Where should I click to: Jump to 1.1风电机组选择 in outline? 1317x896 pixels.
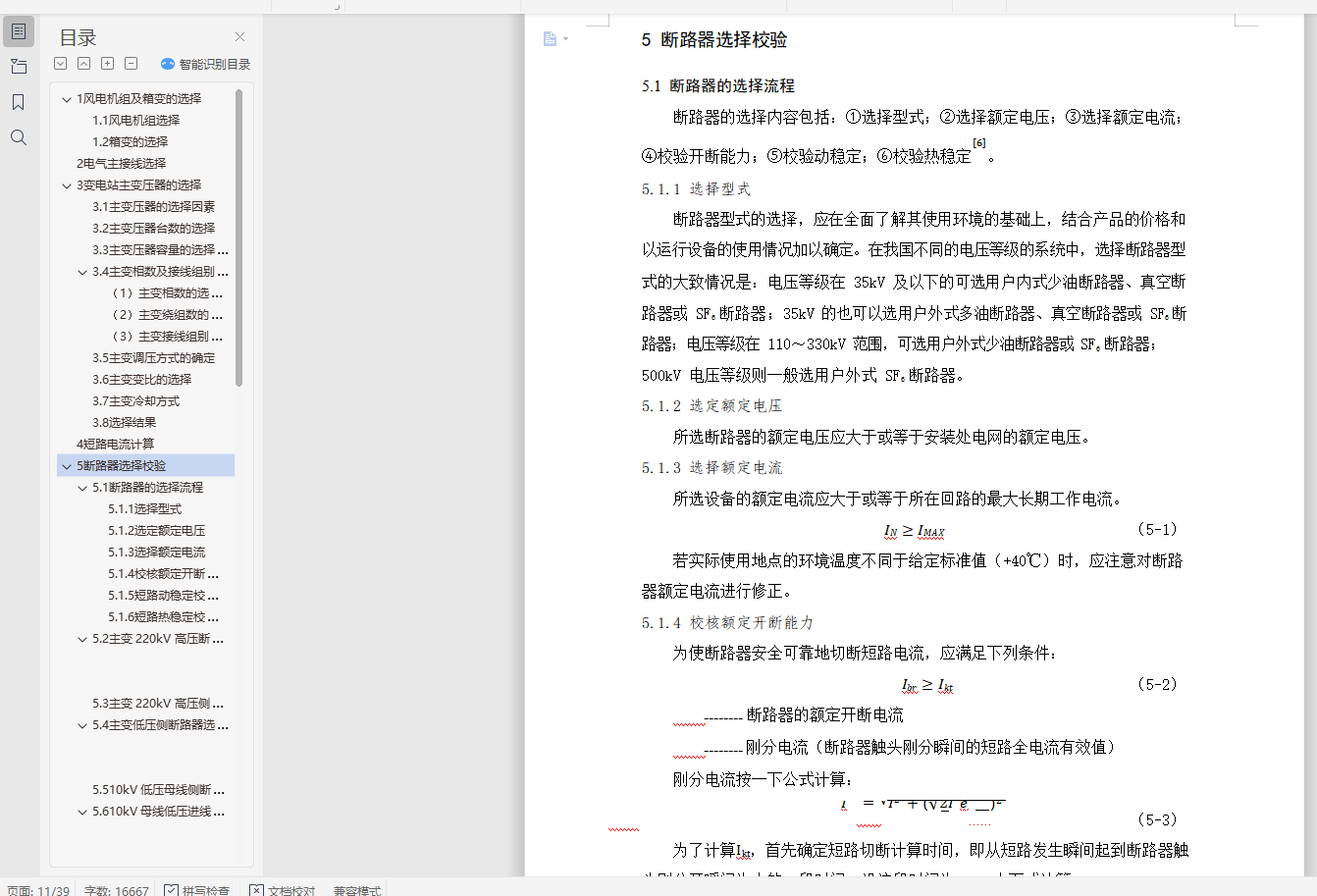(136, 120)
